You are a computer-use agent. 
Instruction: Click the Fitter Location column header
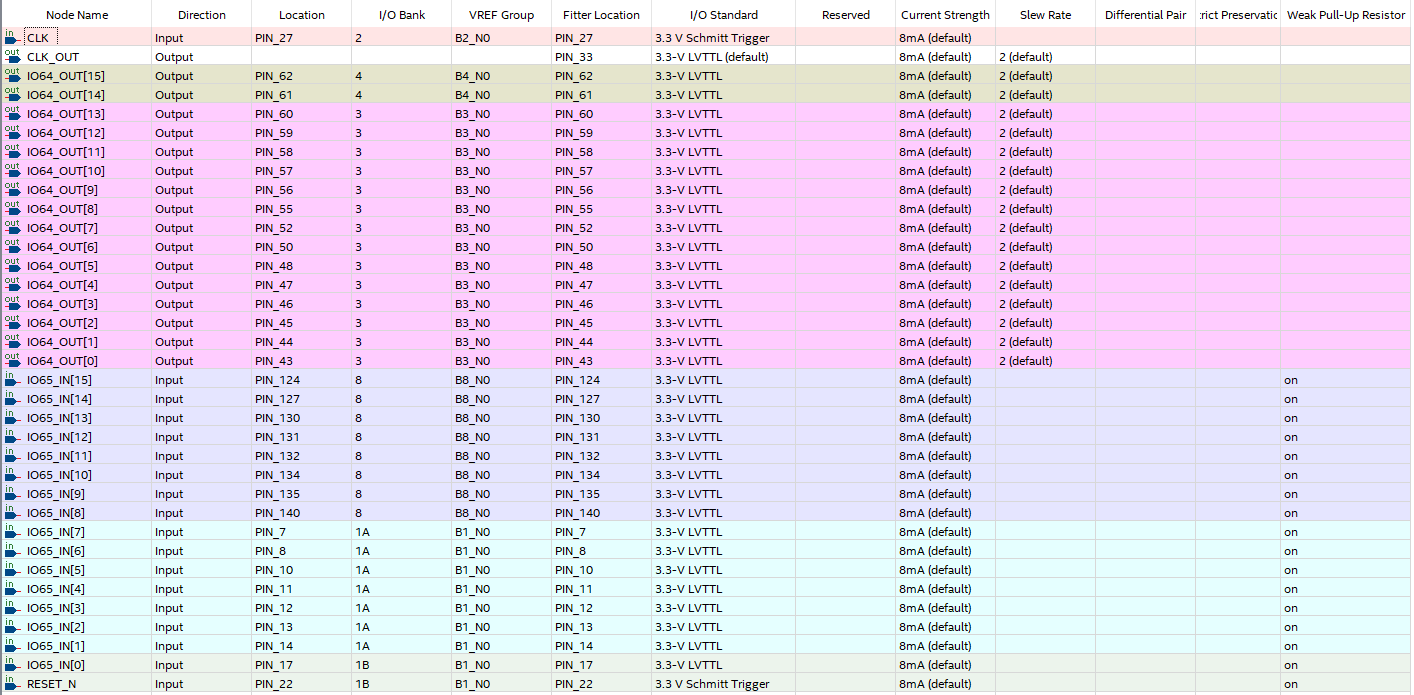tap(602, 15)
